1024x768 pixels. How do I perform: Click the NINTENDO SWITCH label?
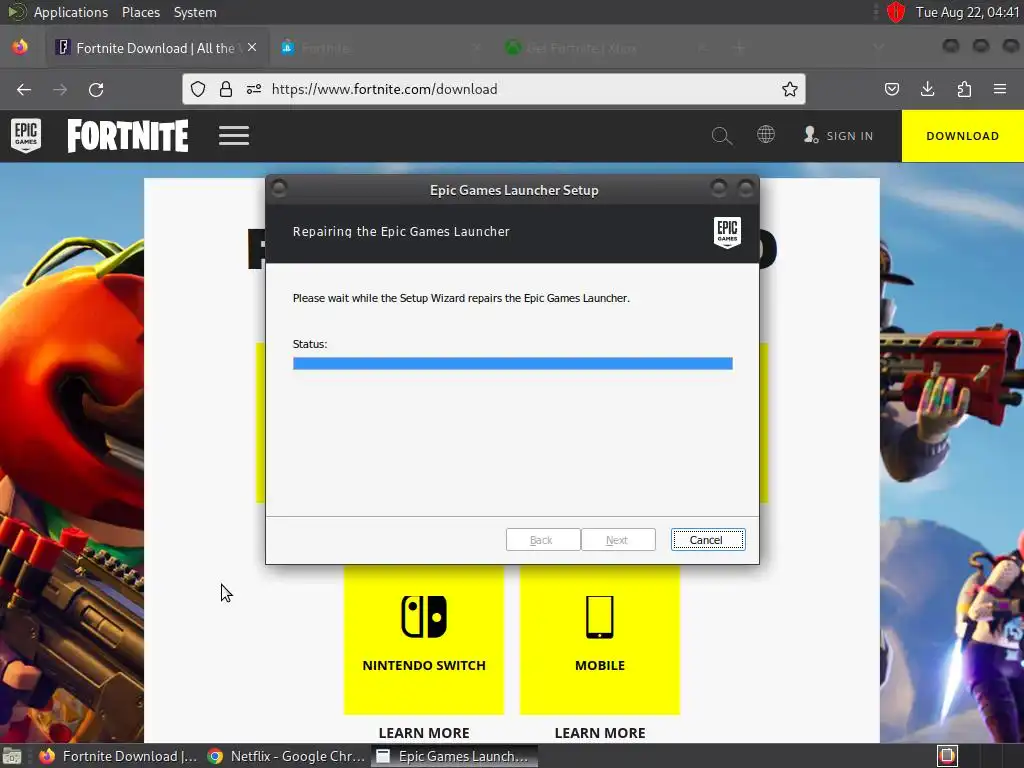424,665
